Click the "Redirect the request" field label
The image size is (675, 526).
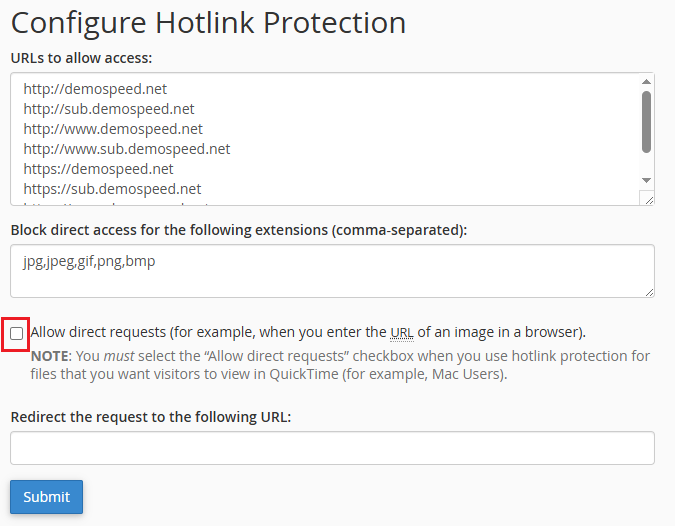coord(150,416)
